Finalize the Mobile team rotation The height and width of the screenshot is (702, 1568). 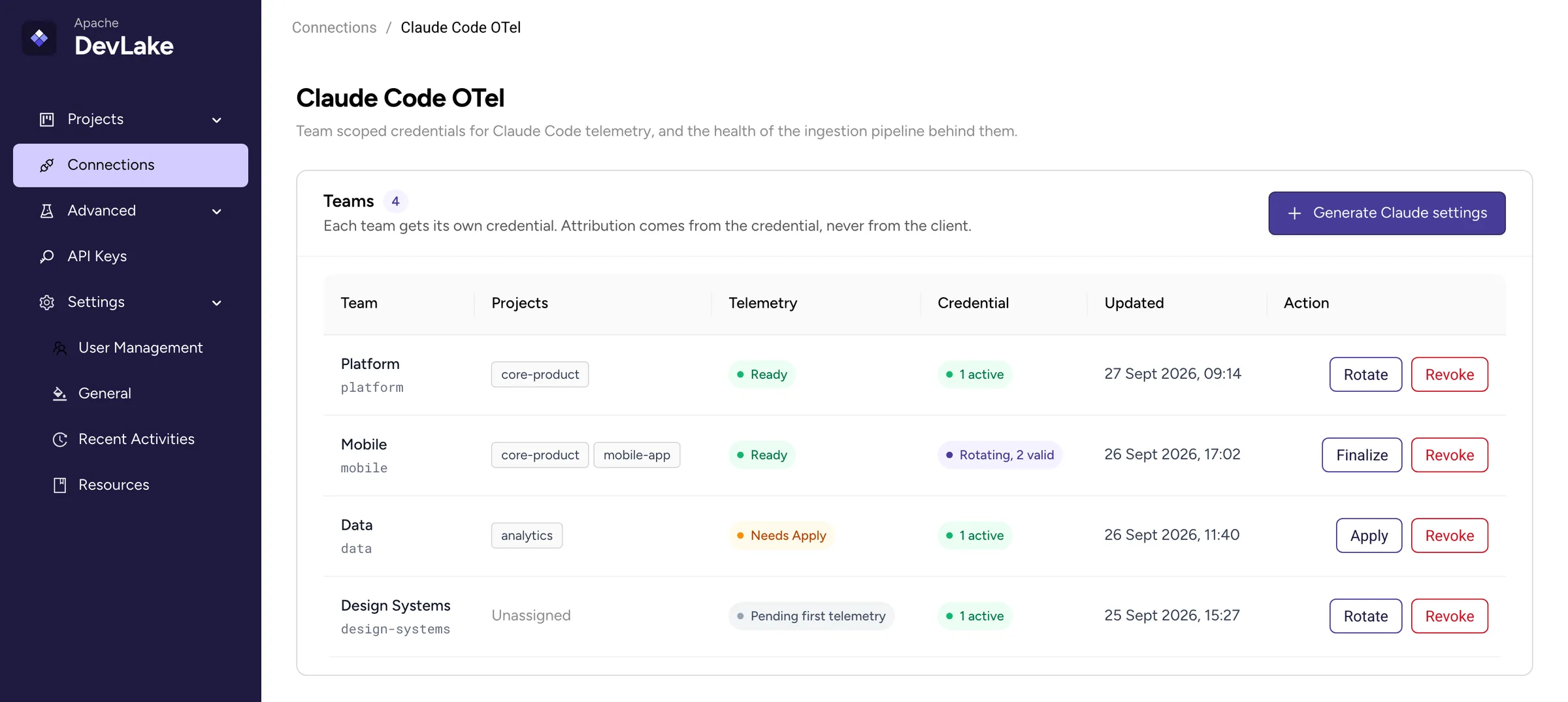coord(1362,455)
